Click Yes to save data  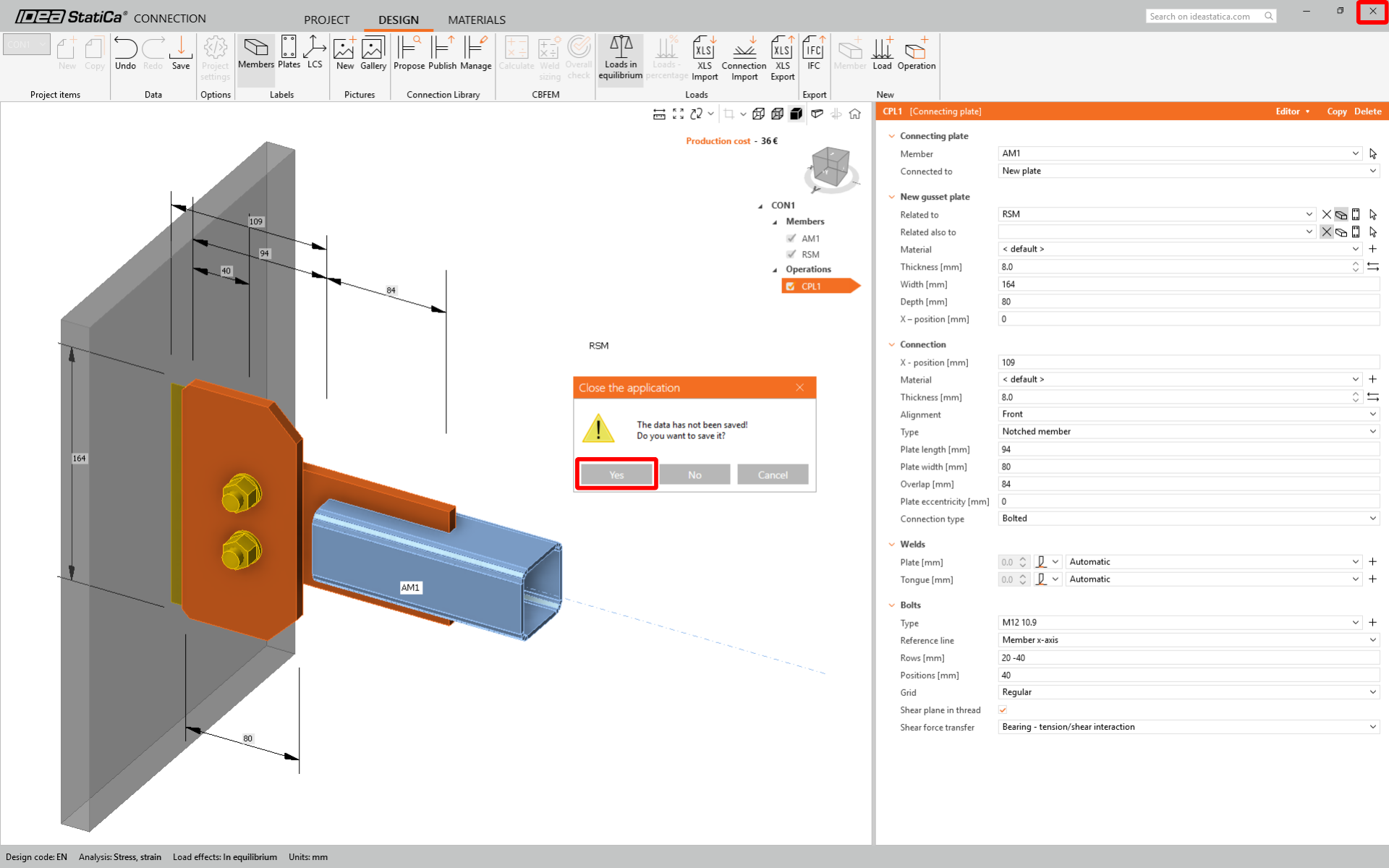[616, 475]
